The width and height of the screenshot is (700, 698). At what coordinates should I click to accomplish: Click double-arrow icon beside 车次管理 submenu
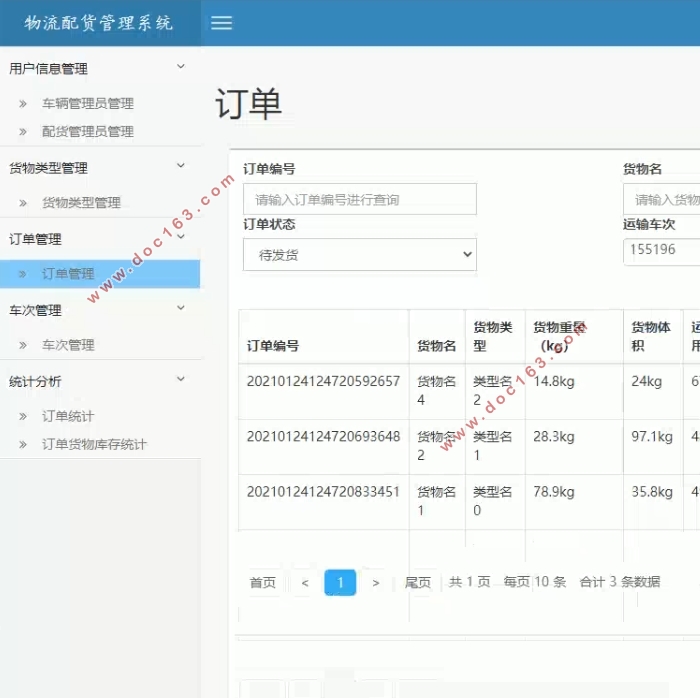pos(23,345)
